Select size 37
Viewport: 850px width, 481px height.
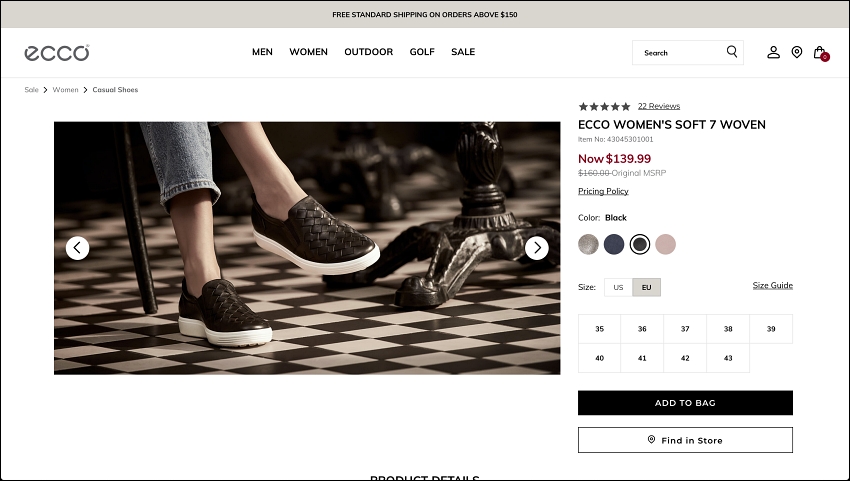coord(685,329)
